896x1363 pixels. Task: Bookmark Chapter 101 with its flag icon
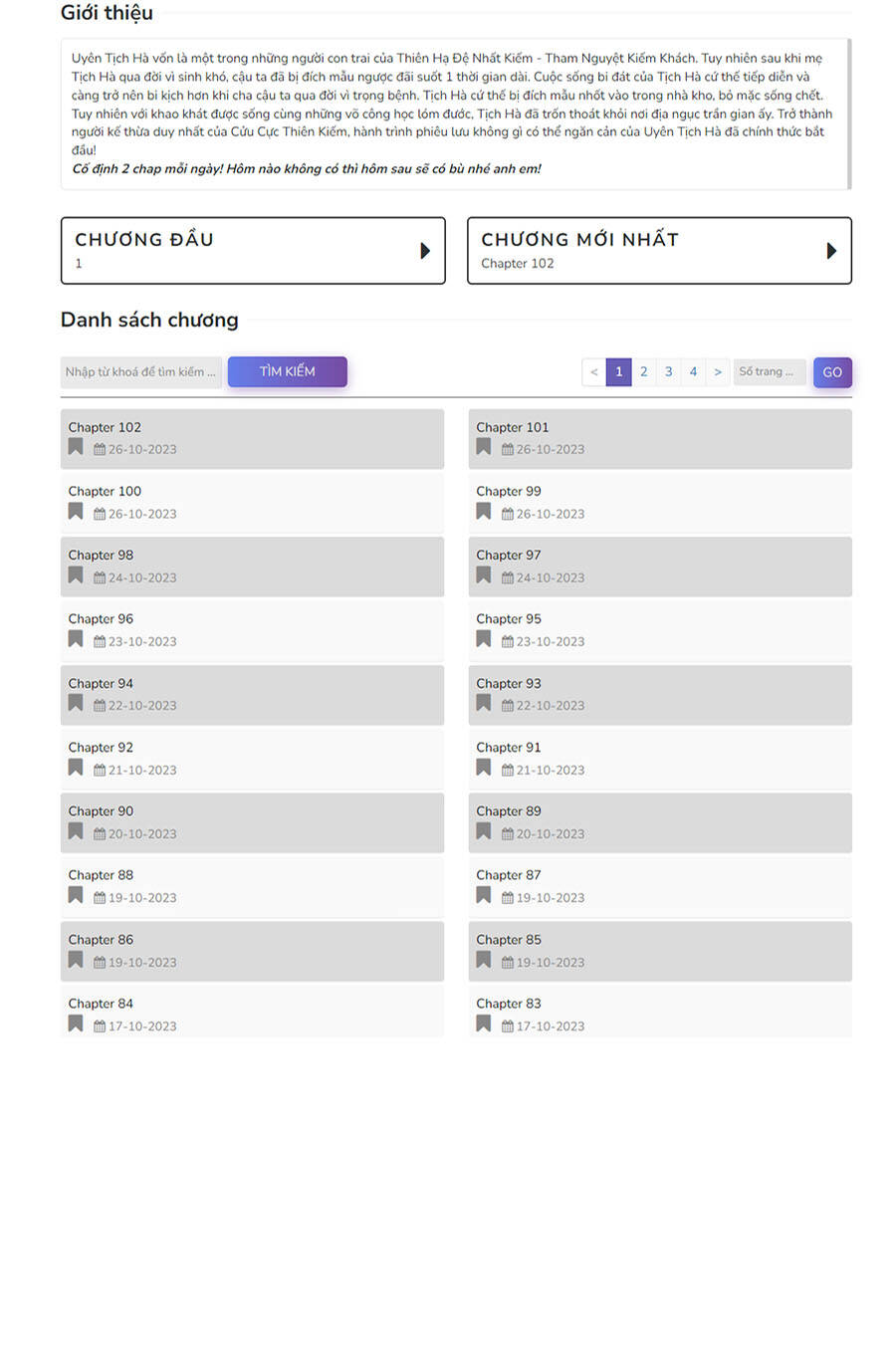click(484, 447)
